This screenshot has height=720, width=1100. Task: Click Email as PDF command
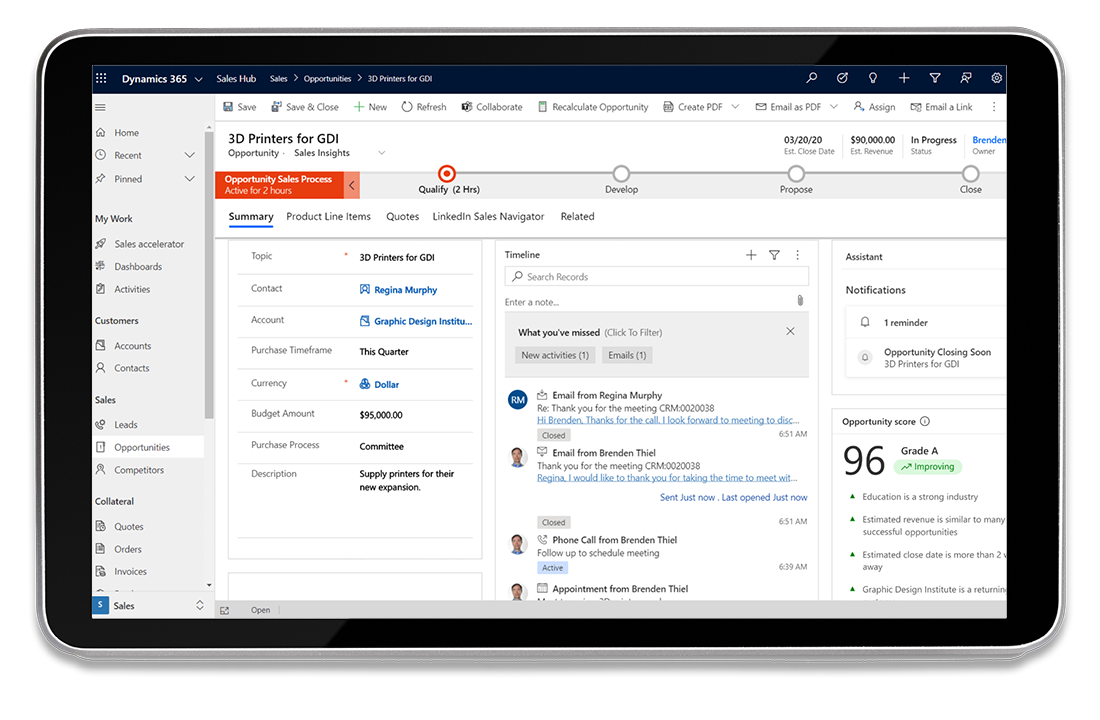pyautogui.click(x=788, y=107)
